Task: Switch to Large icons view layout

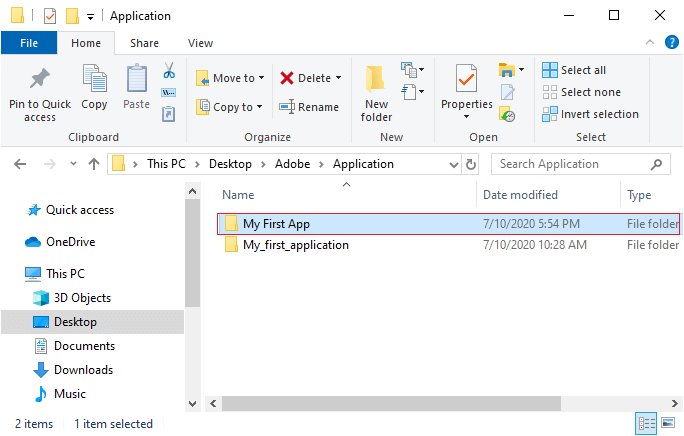Action: pyautogui.click(x=668, y=423)
